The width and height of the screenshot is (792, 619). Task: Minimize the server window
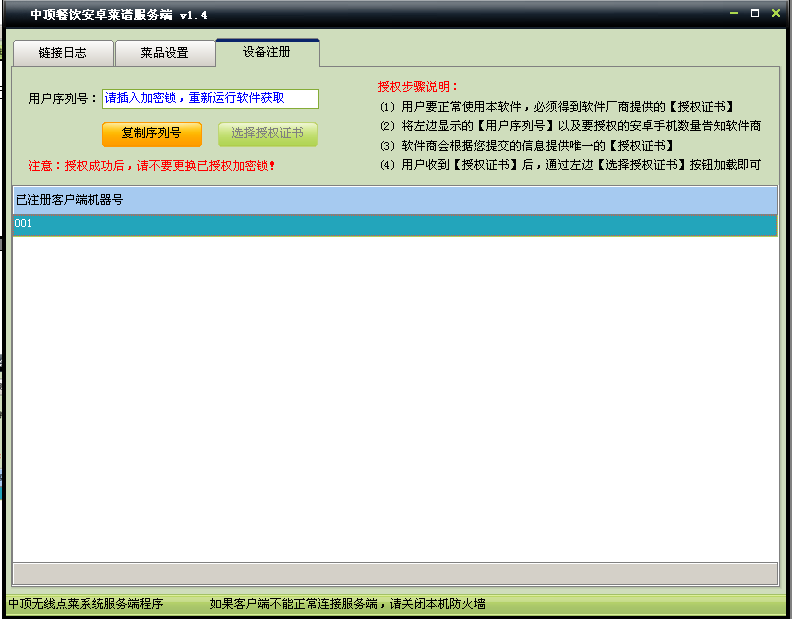[736, 13]
